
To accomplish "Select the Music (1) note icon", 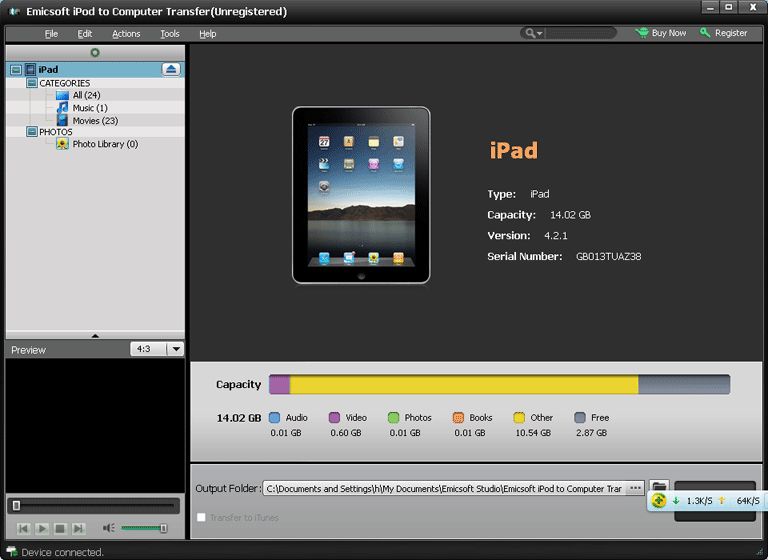I will 62,108.
